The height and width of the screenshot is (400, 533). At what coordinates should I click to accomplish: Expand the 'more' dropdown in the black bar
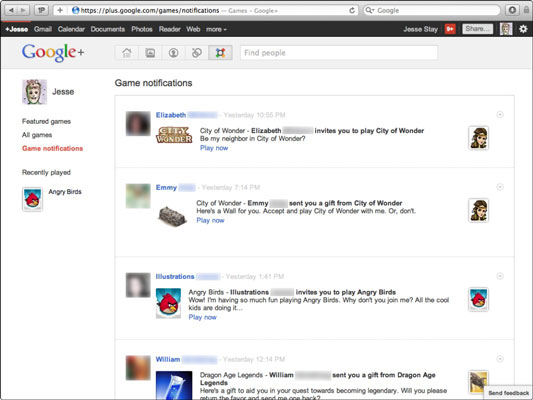(216, 29)
